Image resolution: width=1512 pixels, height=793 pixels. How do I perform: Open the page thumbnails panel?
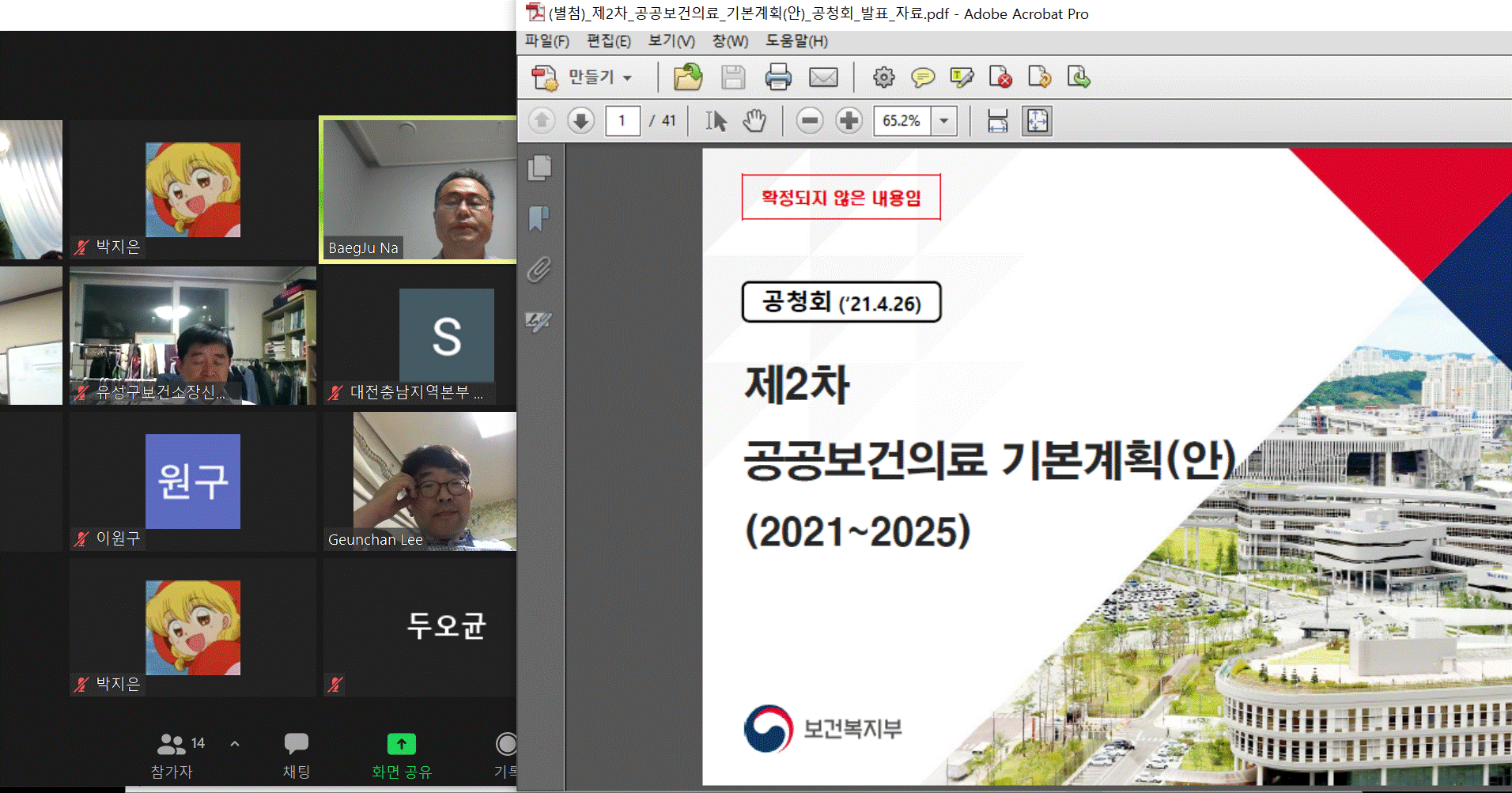(539, 168)
